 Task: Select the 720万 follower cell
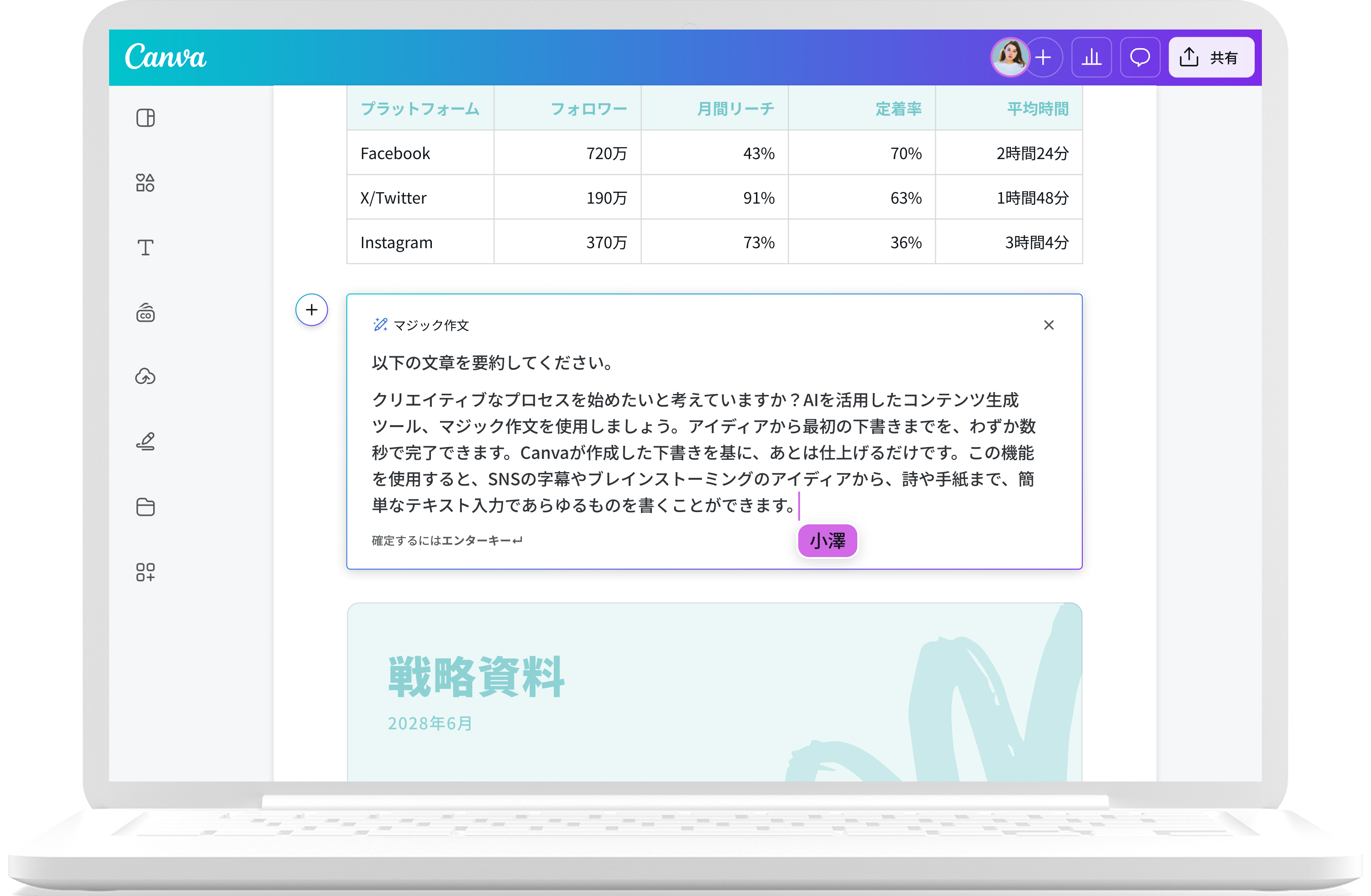[x=567, y=153]
